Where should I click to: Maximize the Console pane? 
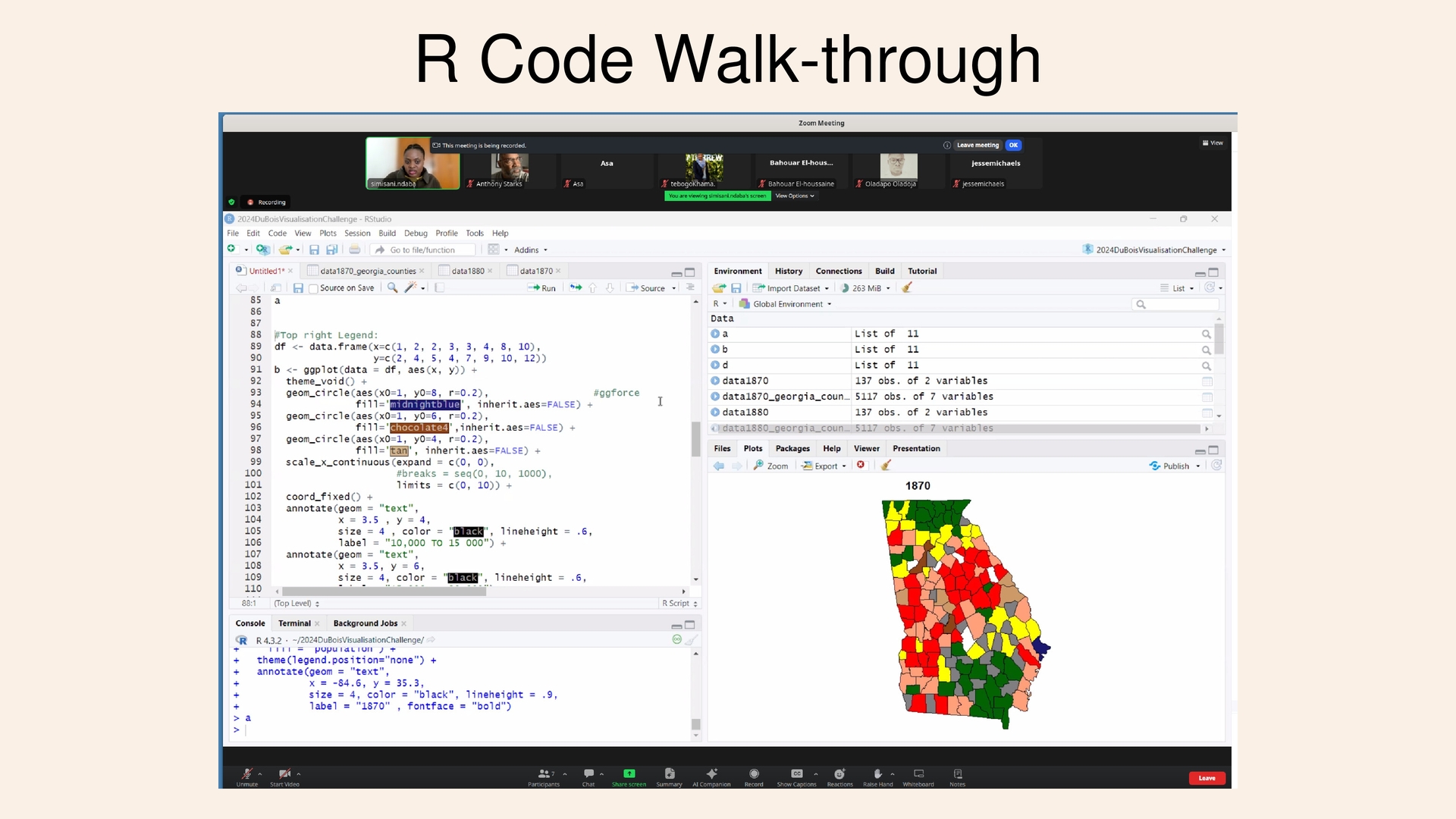(690, 625)
